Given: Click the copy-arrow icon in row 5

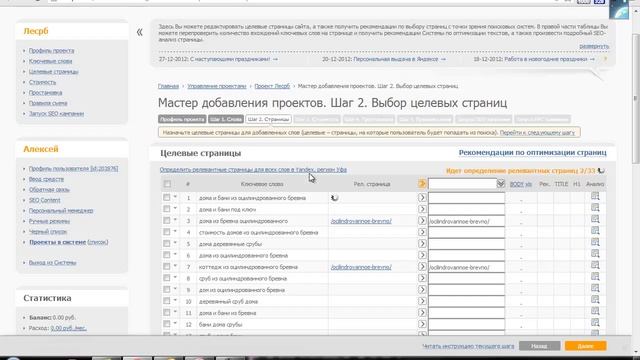Looking at the screenshot, I should (x=422, y=244).
